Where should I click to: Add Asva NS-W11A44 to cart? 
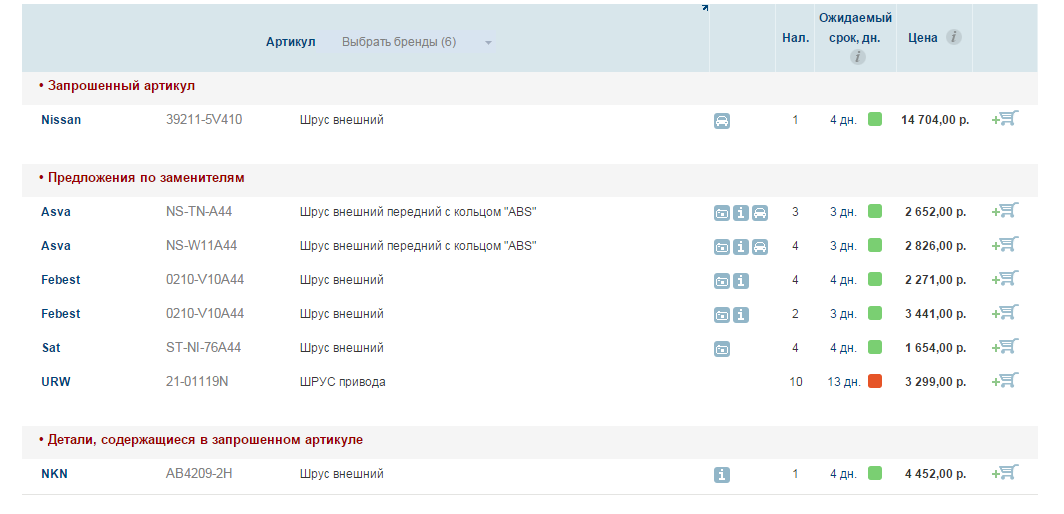(x=1005, y=244)
